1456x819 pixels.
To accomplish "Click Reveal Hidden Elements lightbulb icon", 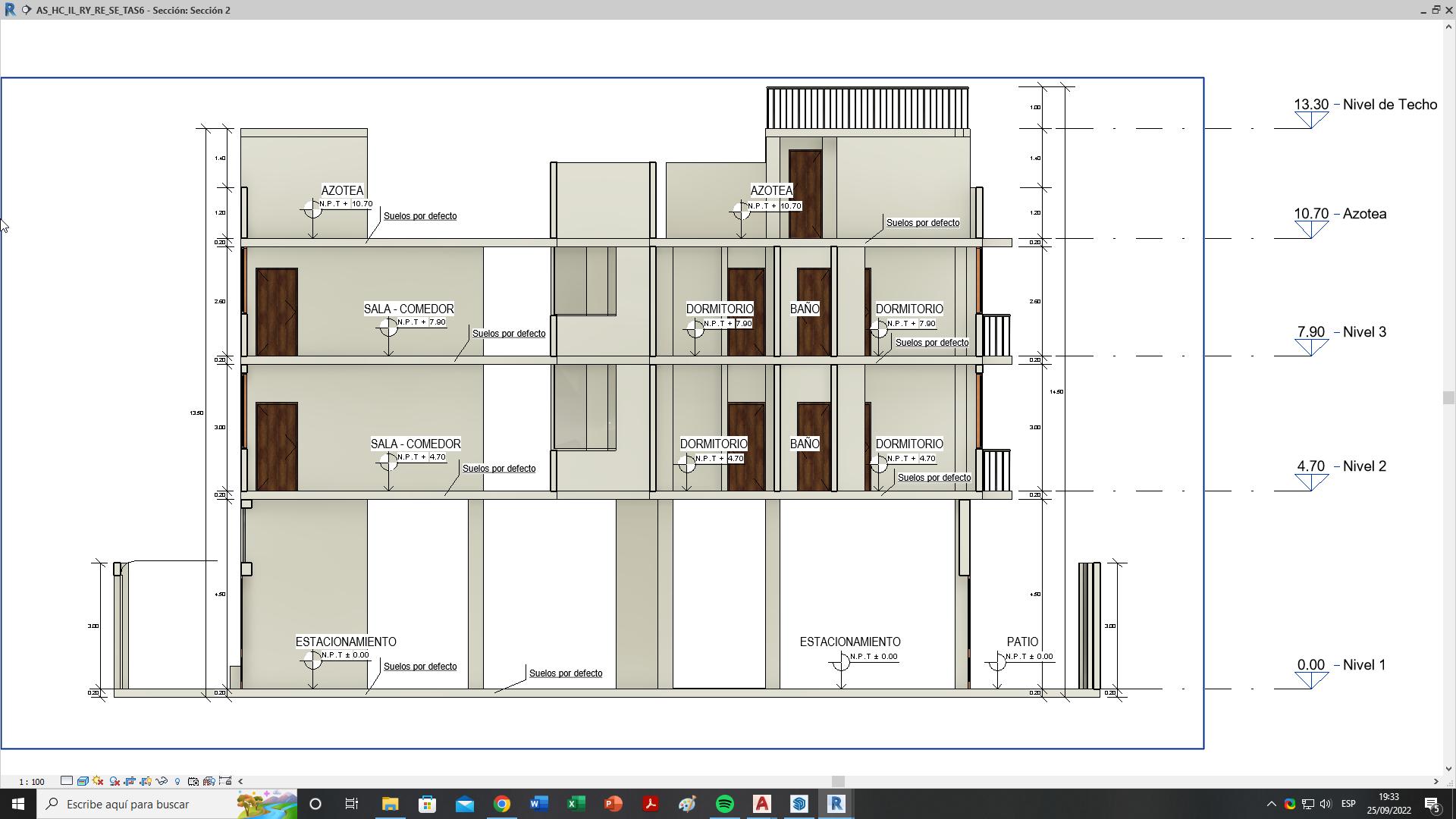I will pyautogui.click(x=177, y=780).
